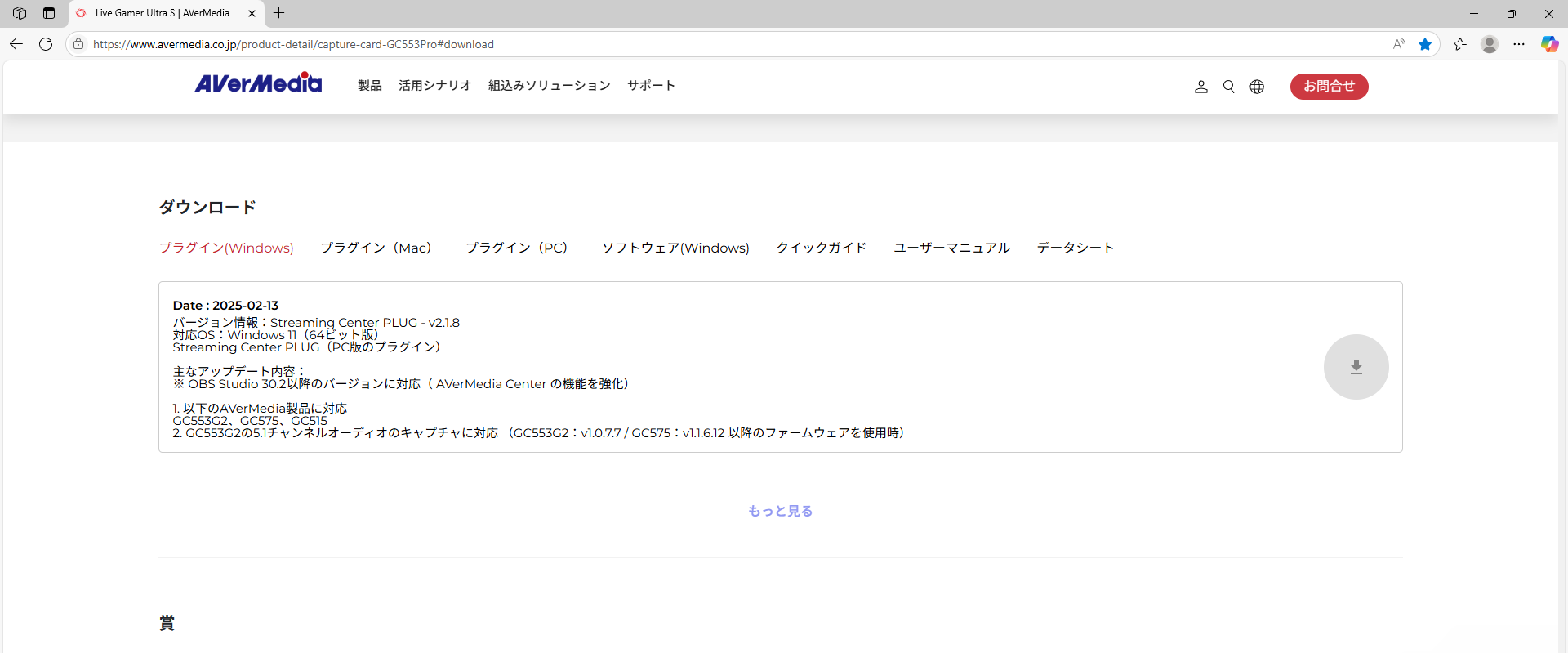Image resolution: width=1568 pixels, height=653 pixels.
Task: Click the 主なアップデート内容 label
Action: [239, 372]
